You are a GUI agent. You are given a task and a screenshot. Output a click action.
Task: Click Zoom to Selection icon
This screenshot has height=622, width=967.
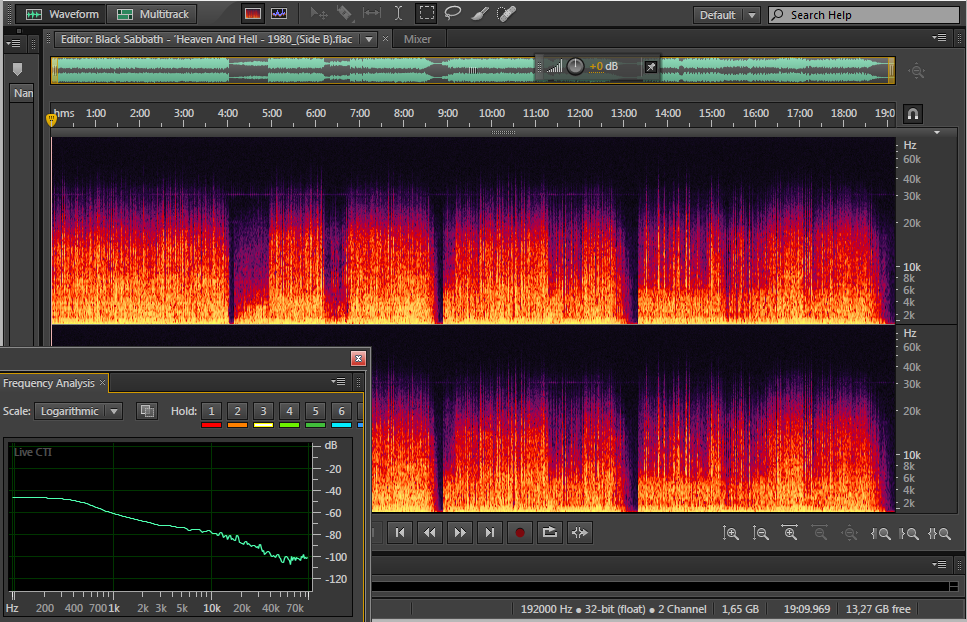tap(939, 534)
